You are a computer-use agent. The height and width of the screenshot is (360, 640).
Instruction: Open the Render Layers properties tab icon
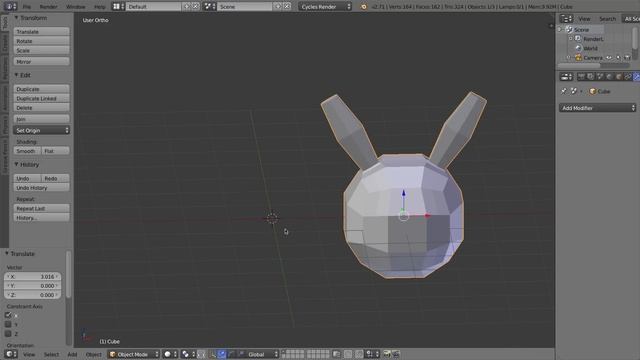pos(591,77)
